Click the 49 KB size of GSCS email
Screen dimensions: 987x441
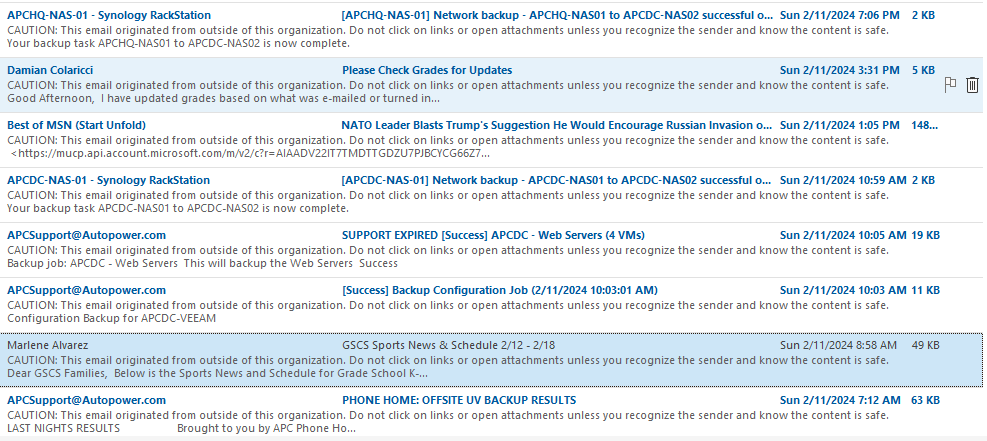click(925, 345)
